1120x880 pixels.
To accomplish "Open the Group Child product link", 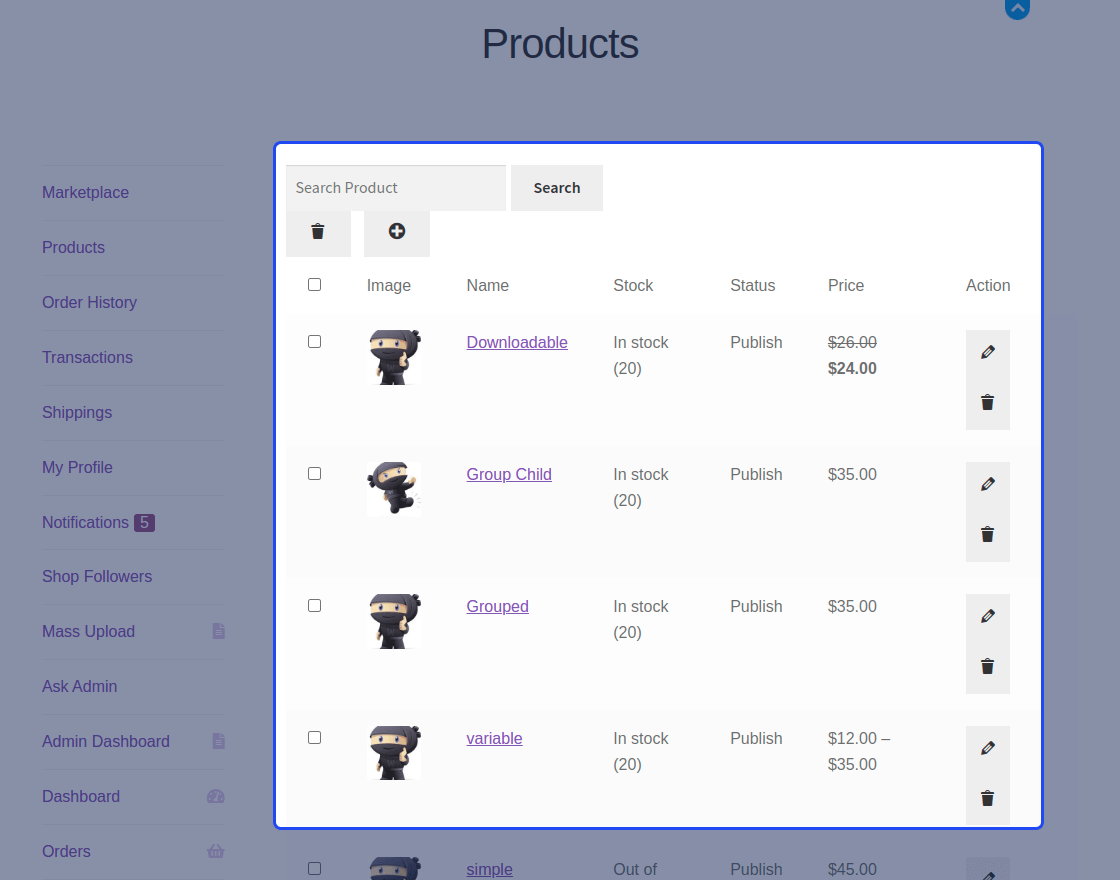I will click(x=509, y=474).
